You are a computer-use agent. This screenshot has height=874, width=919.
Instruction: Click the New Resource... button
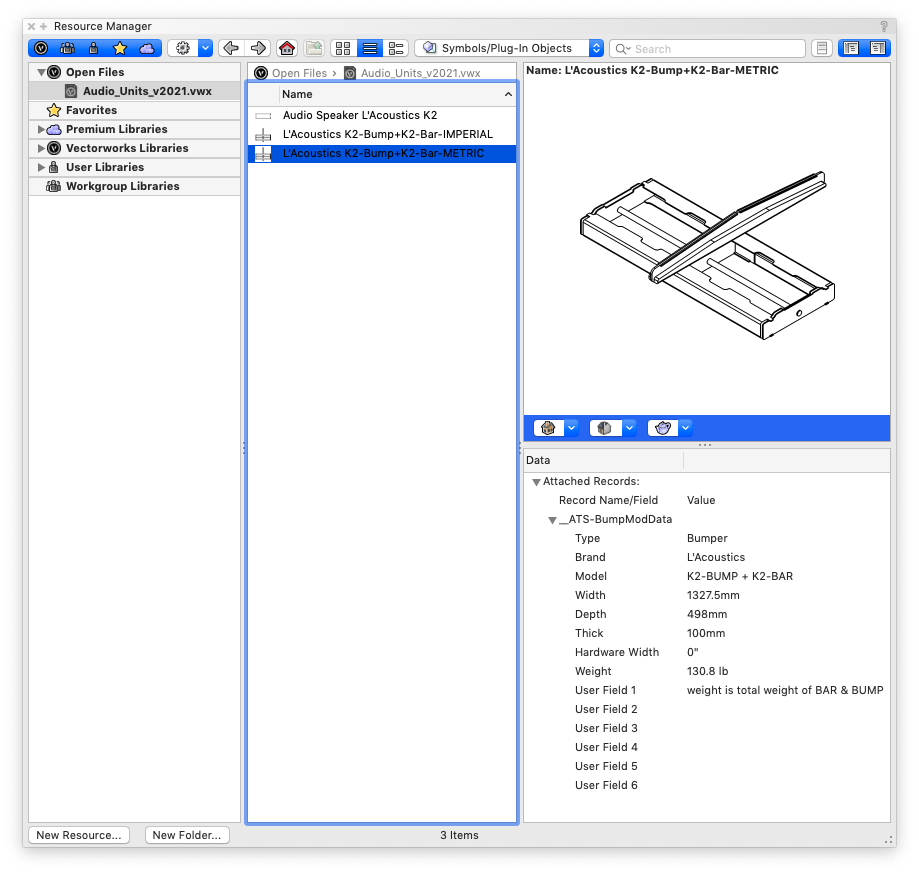[x=79, y=835]
